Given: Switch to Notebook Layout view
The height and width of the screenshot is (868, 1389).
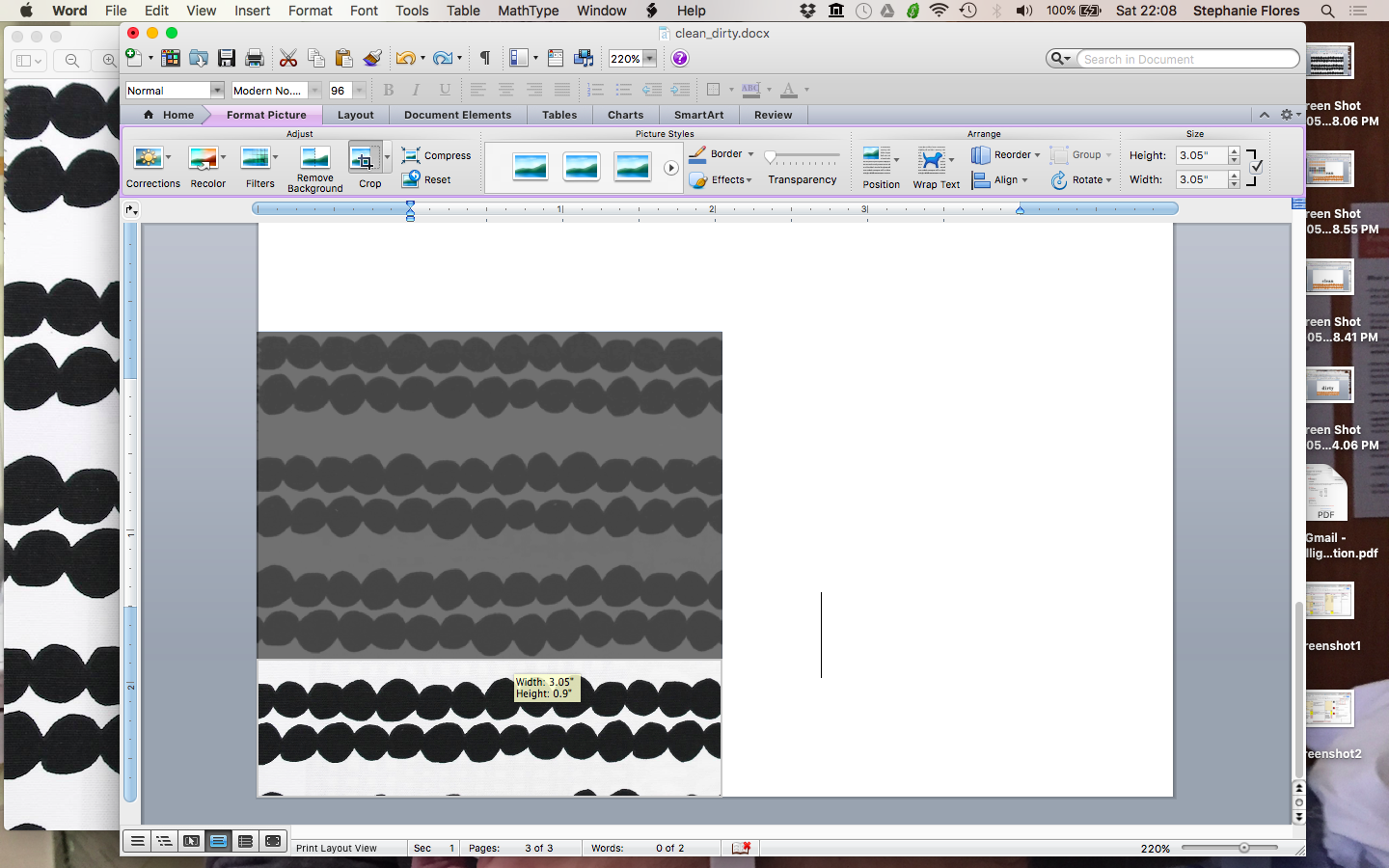Looking at the screenshot, I should click(246, 841).
